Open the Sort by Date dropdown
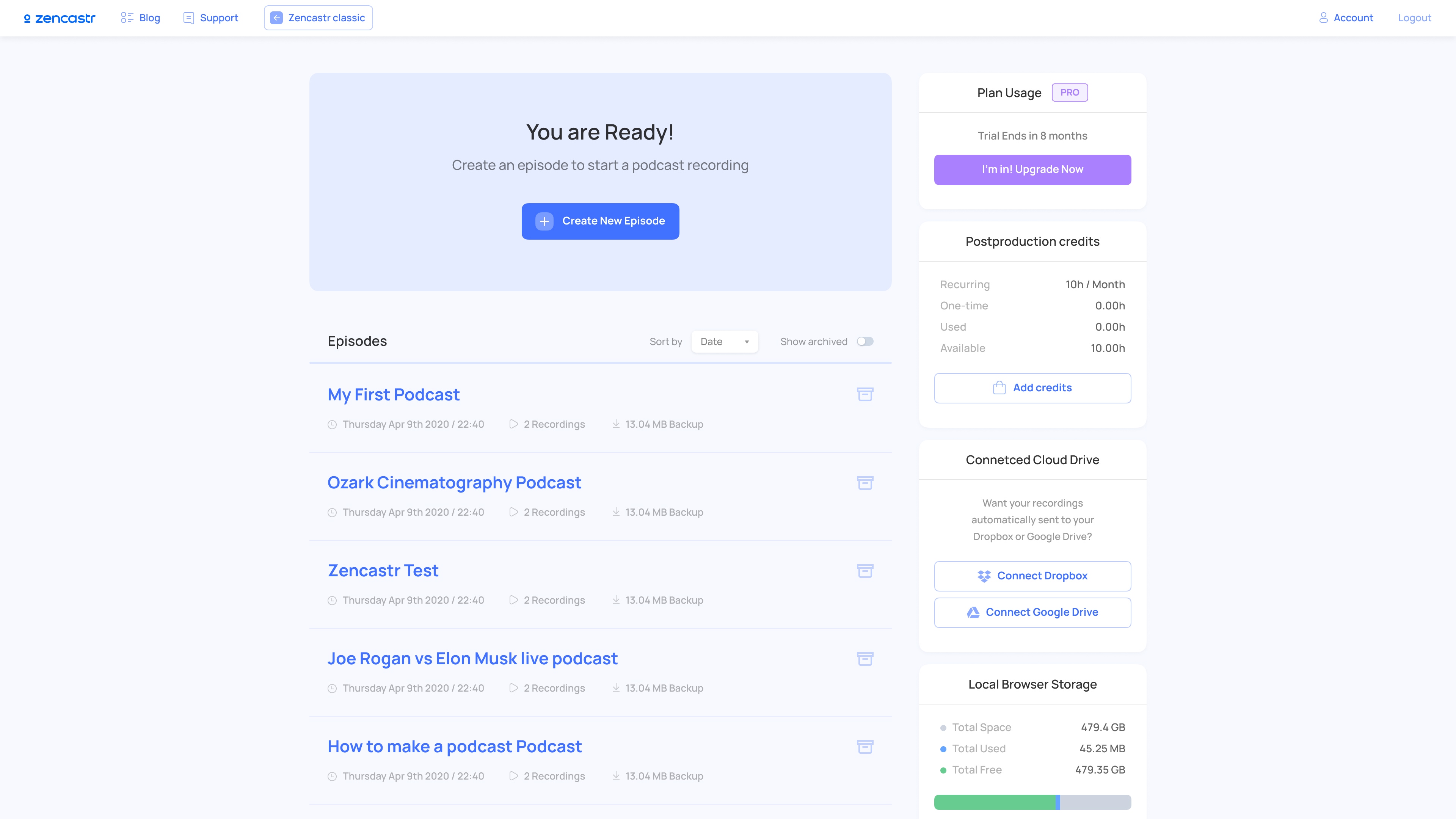 (724, 341)
